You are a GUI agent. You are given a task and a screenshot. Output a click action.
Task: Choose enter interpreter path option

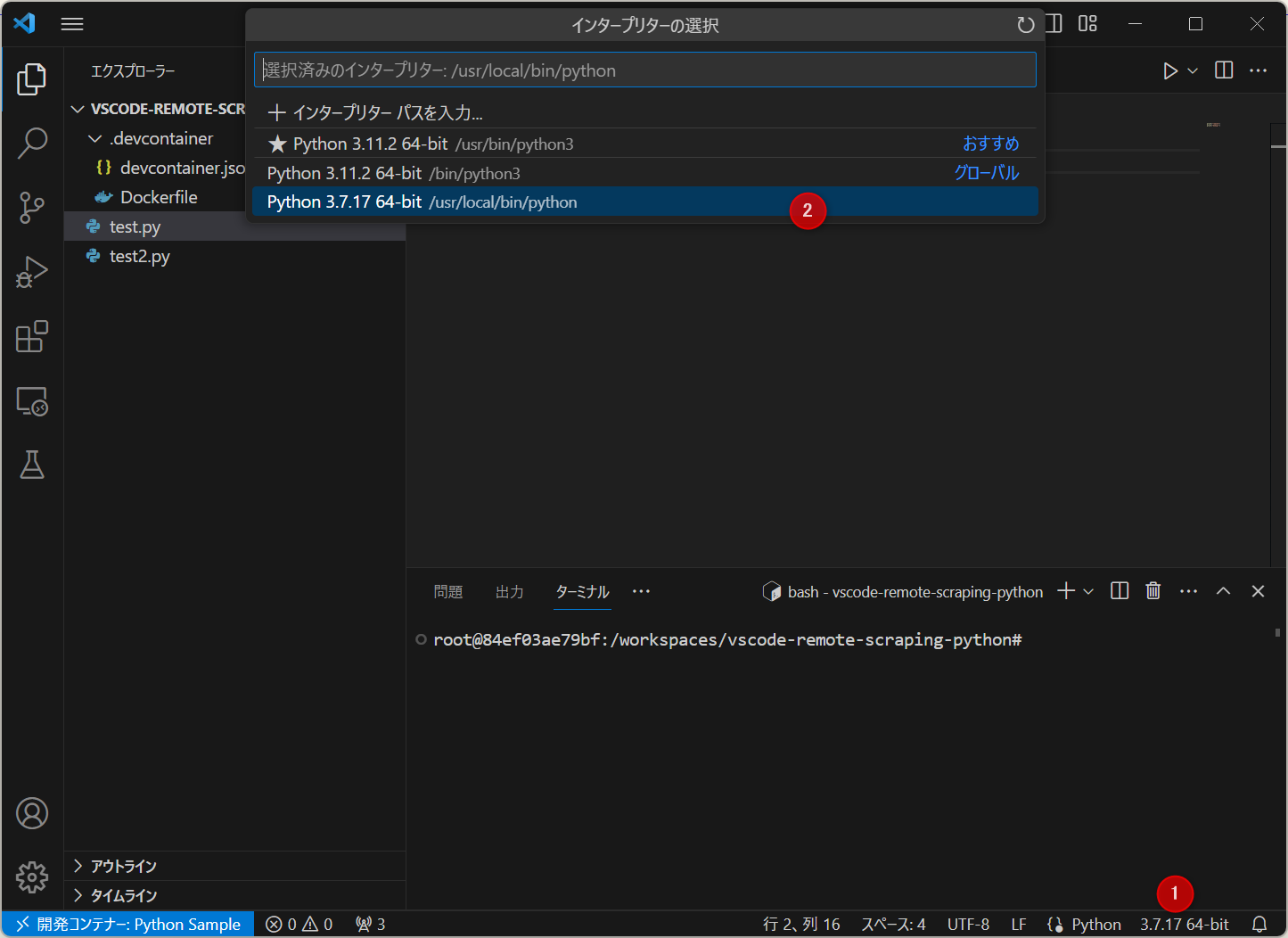coord(645,113)
